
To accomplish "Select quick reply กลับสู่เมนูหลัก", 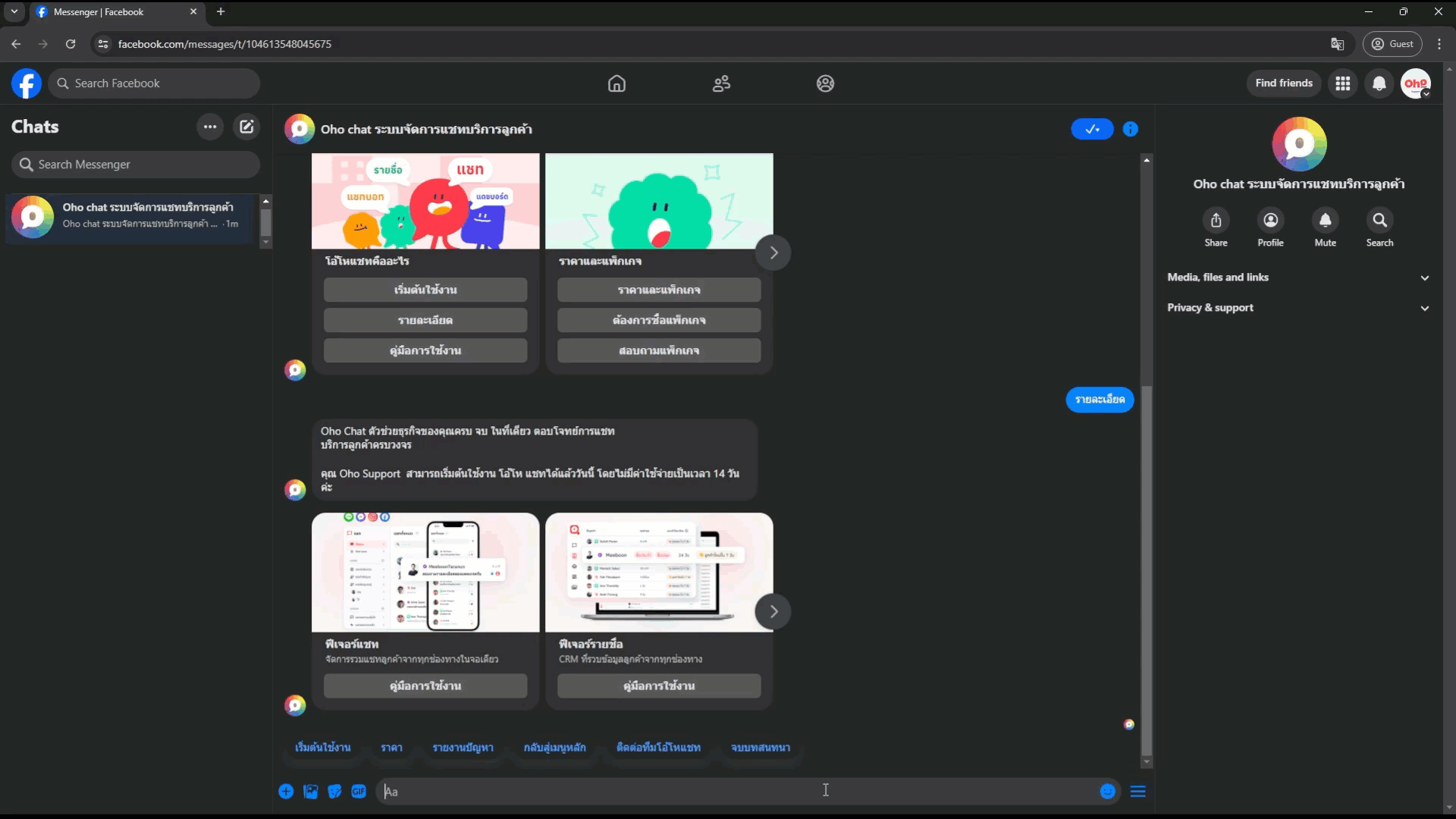I will (x=555, y=748).
